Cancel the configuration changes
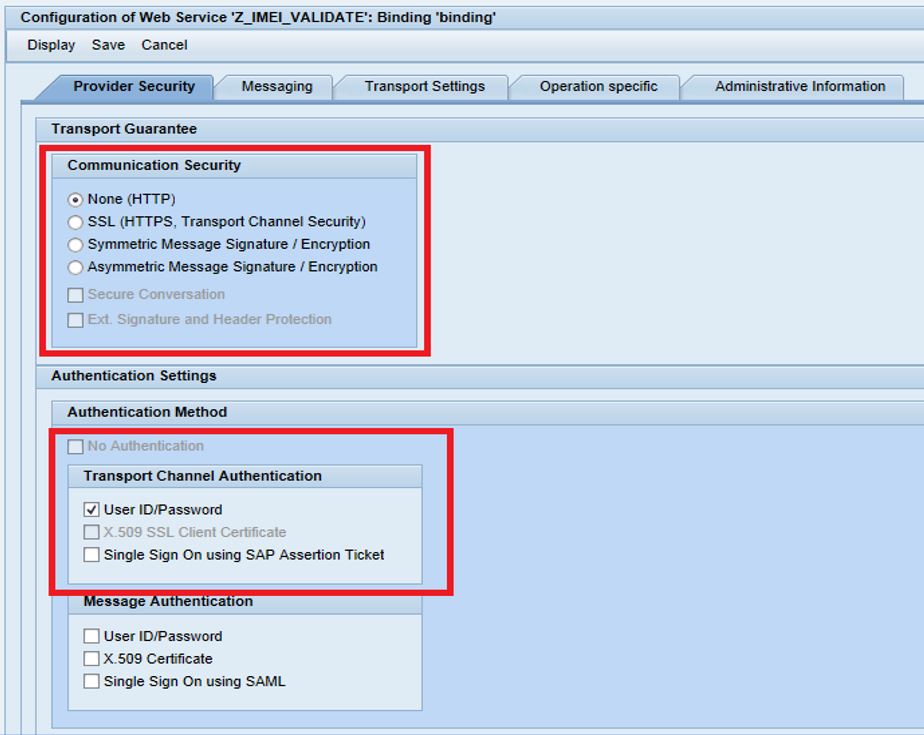 (x=164, y=45)
